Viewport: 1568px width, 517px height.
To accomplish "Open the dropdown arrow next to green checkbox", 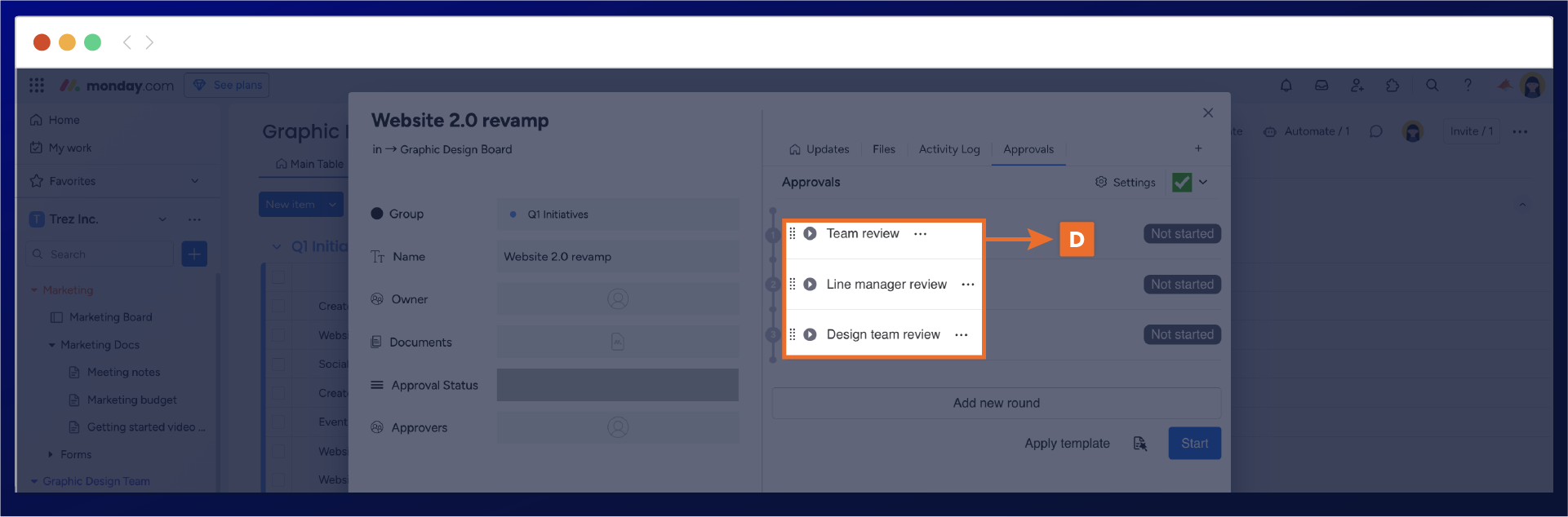I will 1203,182.
